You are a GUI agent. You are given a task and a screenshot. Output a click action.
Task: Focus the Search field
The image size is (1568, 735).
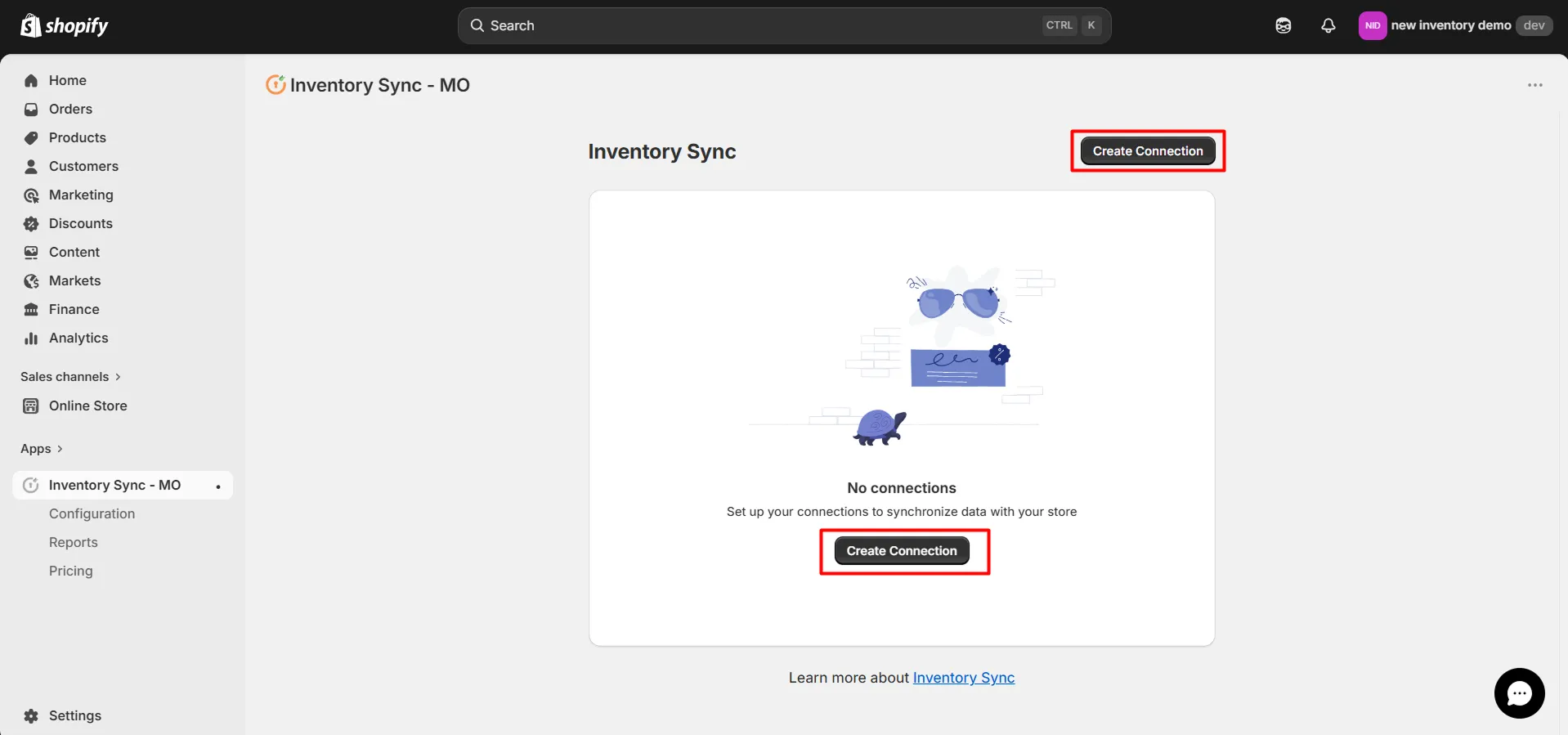[784, 25]
